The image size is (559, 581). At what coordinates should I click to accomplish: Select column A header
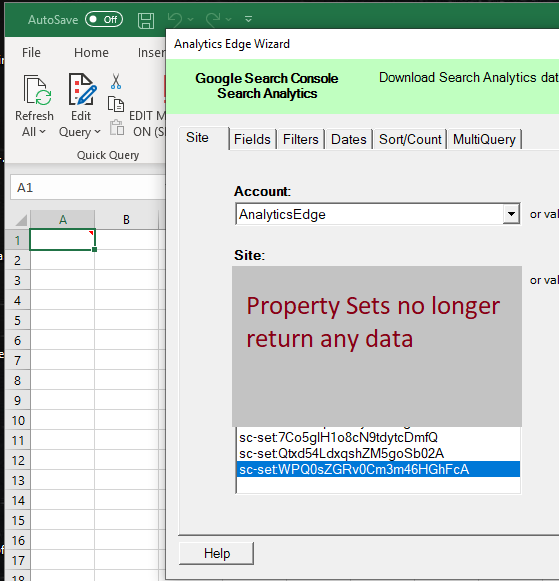coord(63,220)
